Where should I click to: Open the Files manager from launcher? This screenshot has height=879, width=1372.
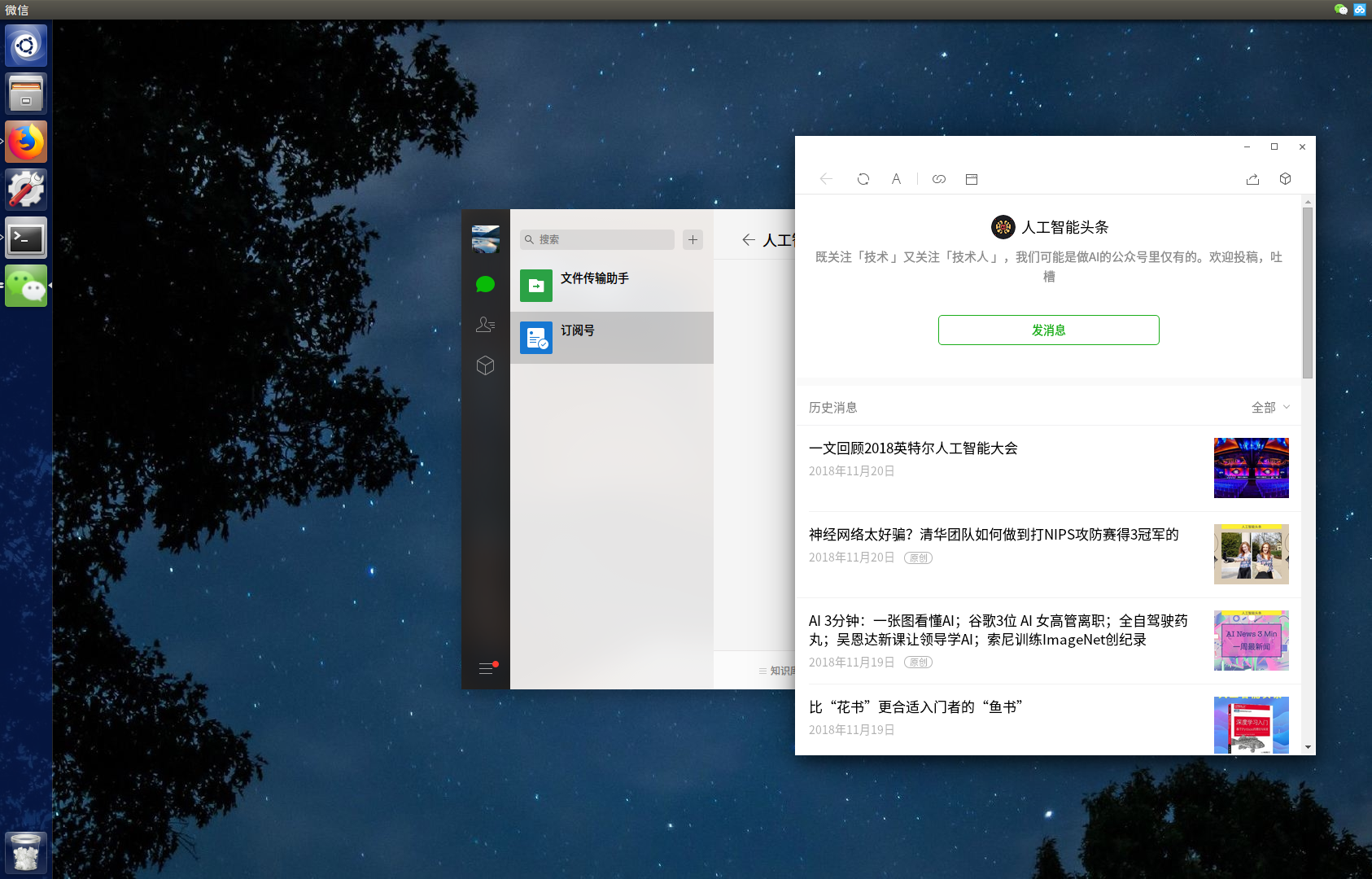pyautogui.click(x=26, y=94)
